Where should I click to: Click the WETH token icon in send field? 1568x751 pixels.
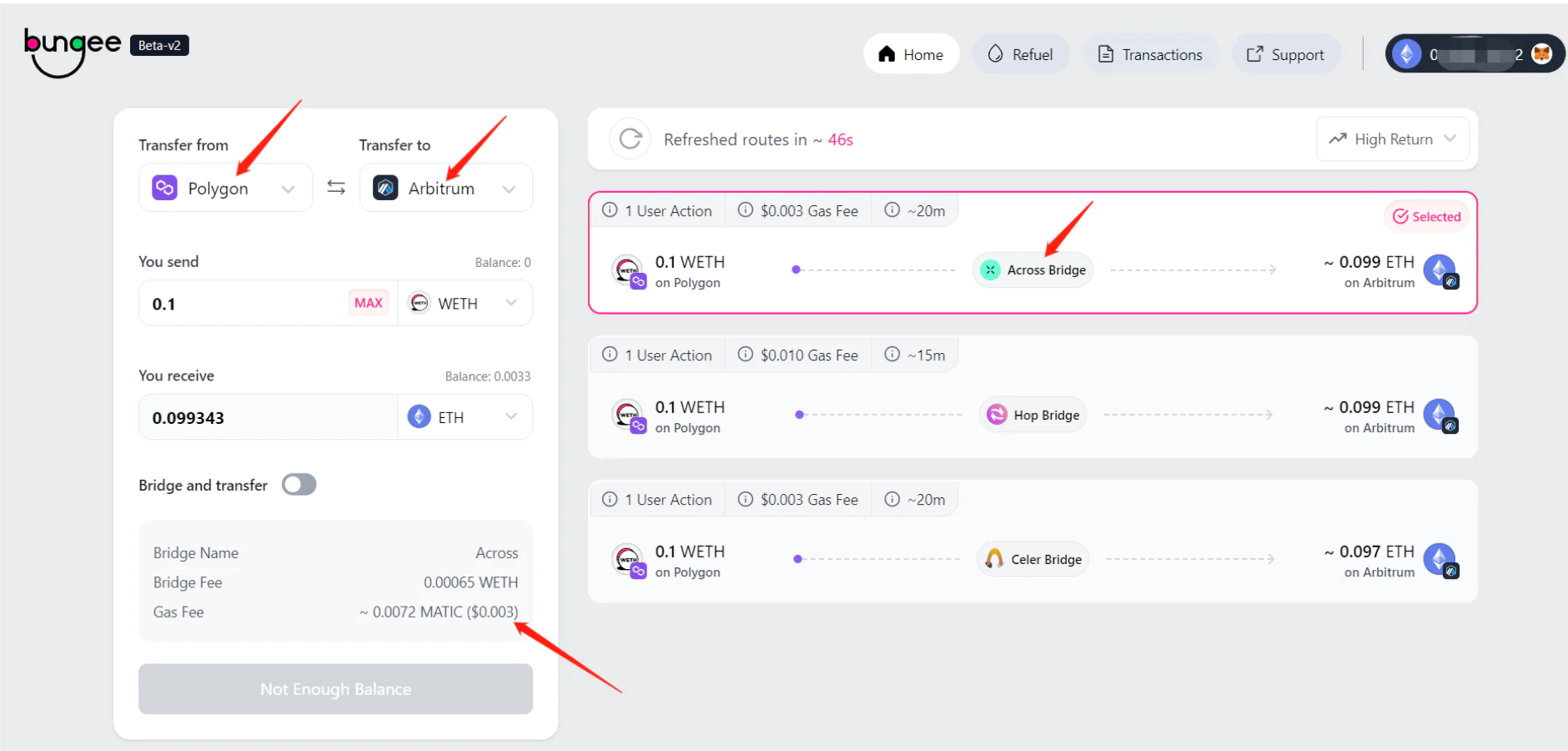pyautogui.click(x=420, y=303)
